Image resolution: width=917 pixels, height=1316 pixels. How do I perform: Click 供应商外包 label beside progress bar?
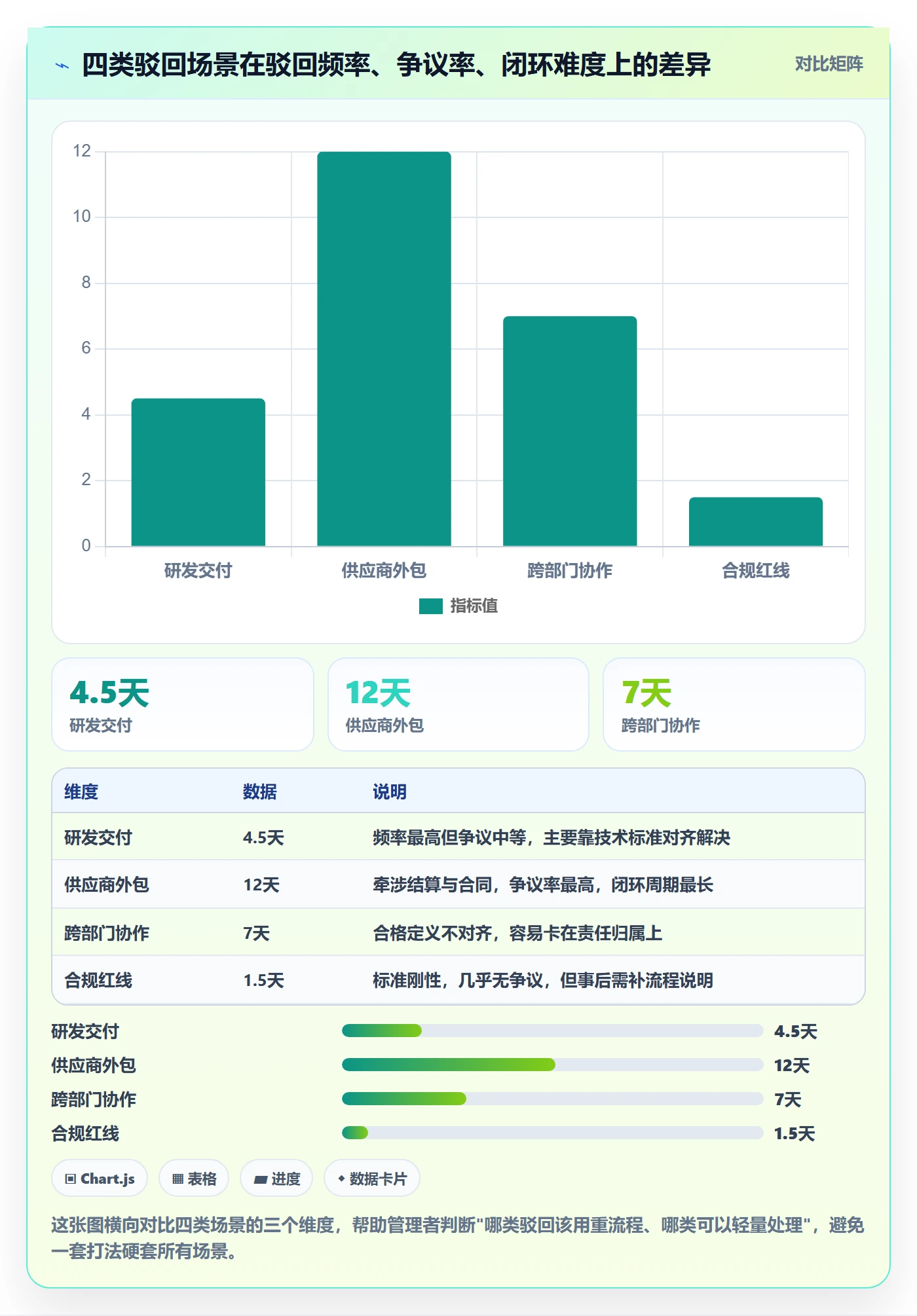(94, 1065)
